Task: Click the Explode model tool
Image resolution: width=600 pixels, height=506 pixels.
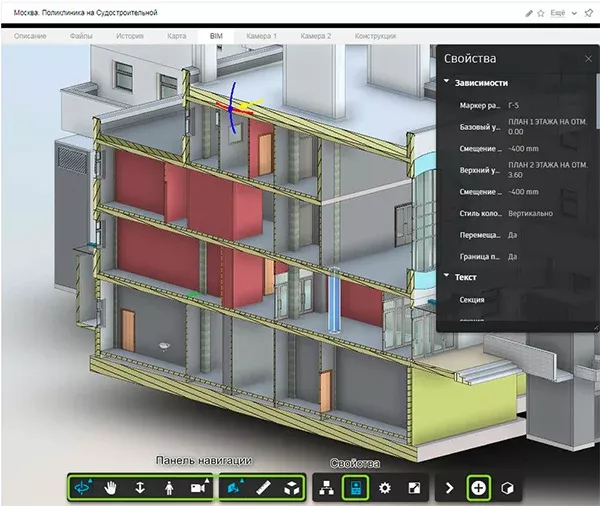Action: coord(291,488)
